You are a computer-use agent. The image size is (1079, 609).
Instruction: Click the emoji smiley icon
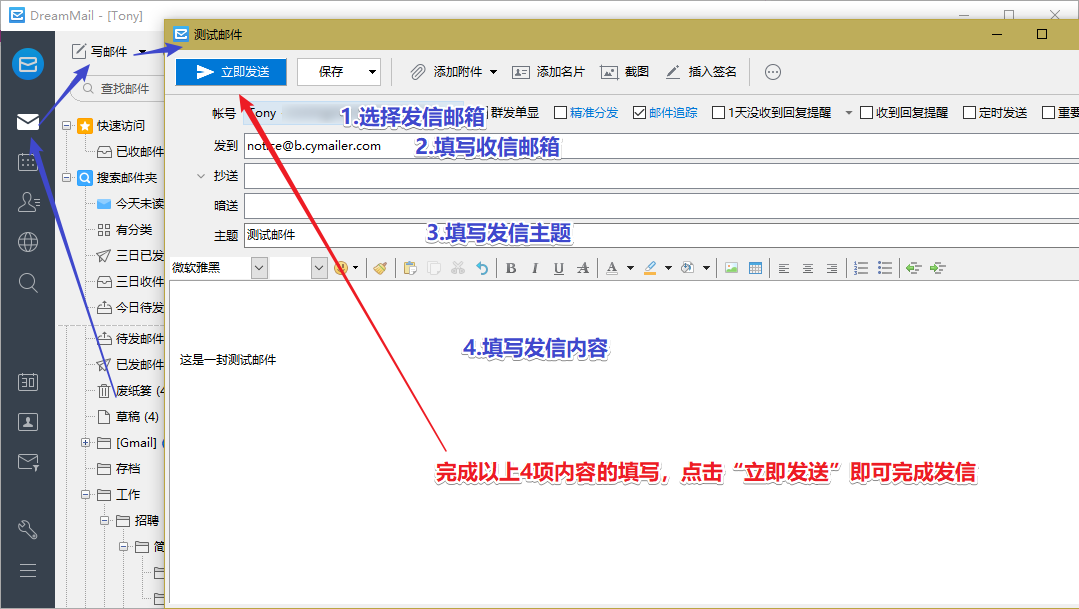tap(341, 268)
